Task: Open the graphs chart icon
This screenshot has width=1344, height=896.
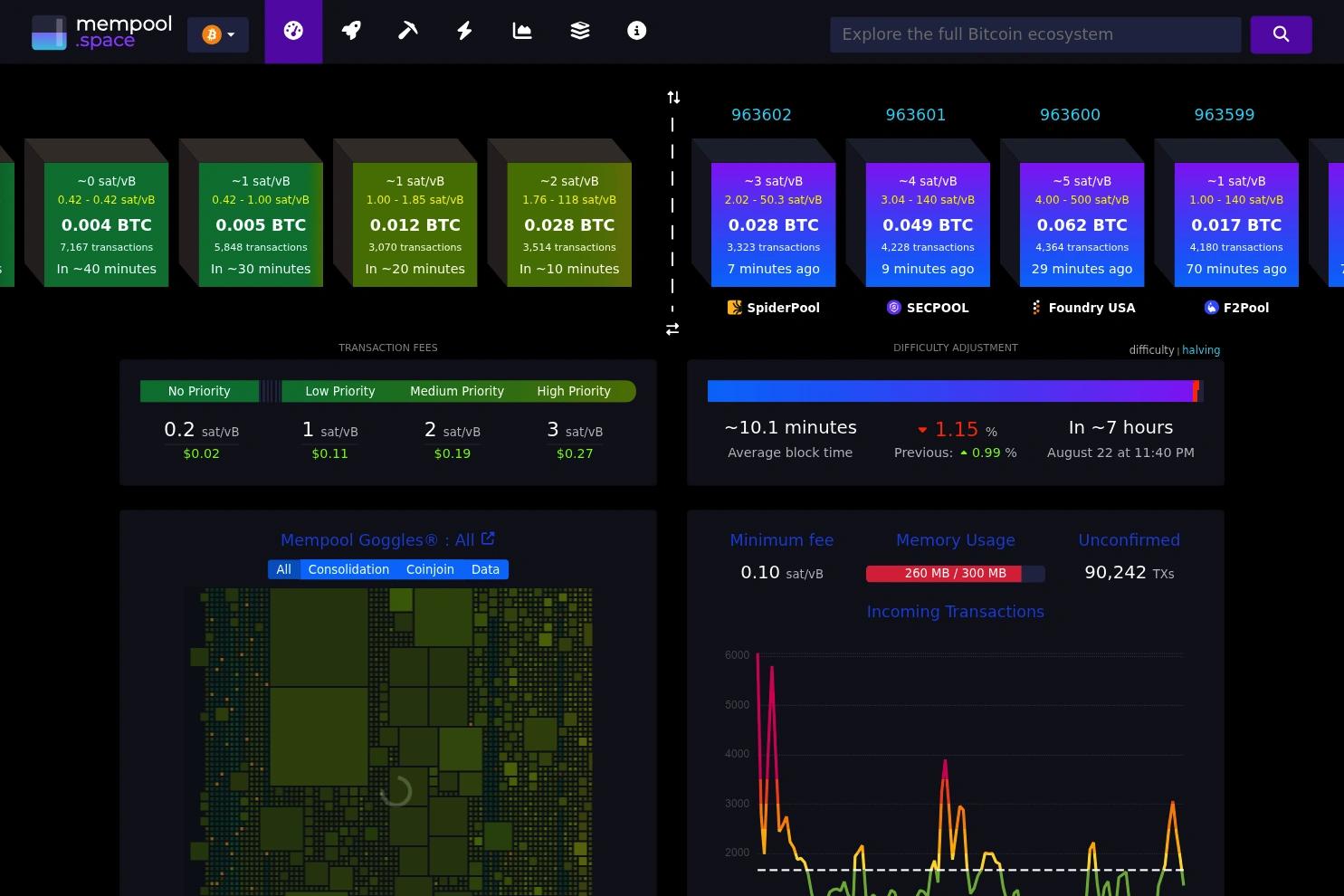Action: pos(522,31)
